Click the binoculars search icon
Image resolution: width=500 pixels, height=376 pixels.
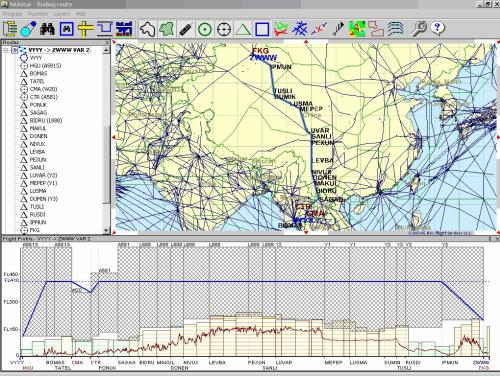tap(47, 29)
